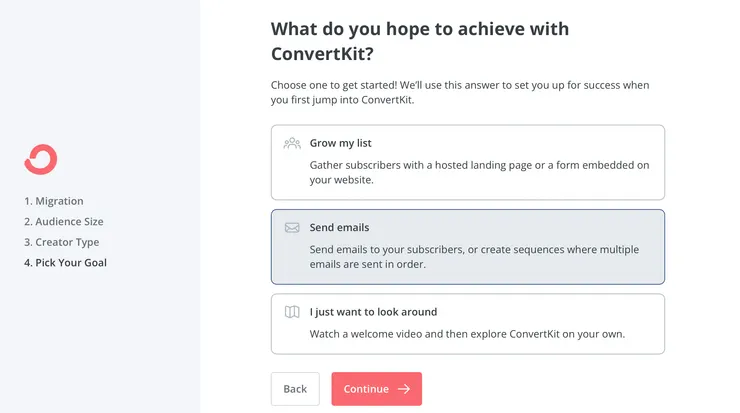
Task: Click empty space inside the look around card
Action: point(600,312)
